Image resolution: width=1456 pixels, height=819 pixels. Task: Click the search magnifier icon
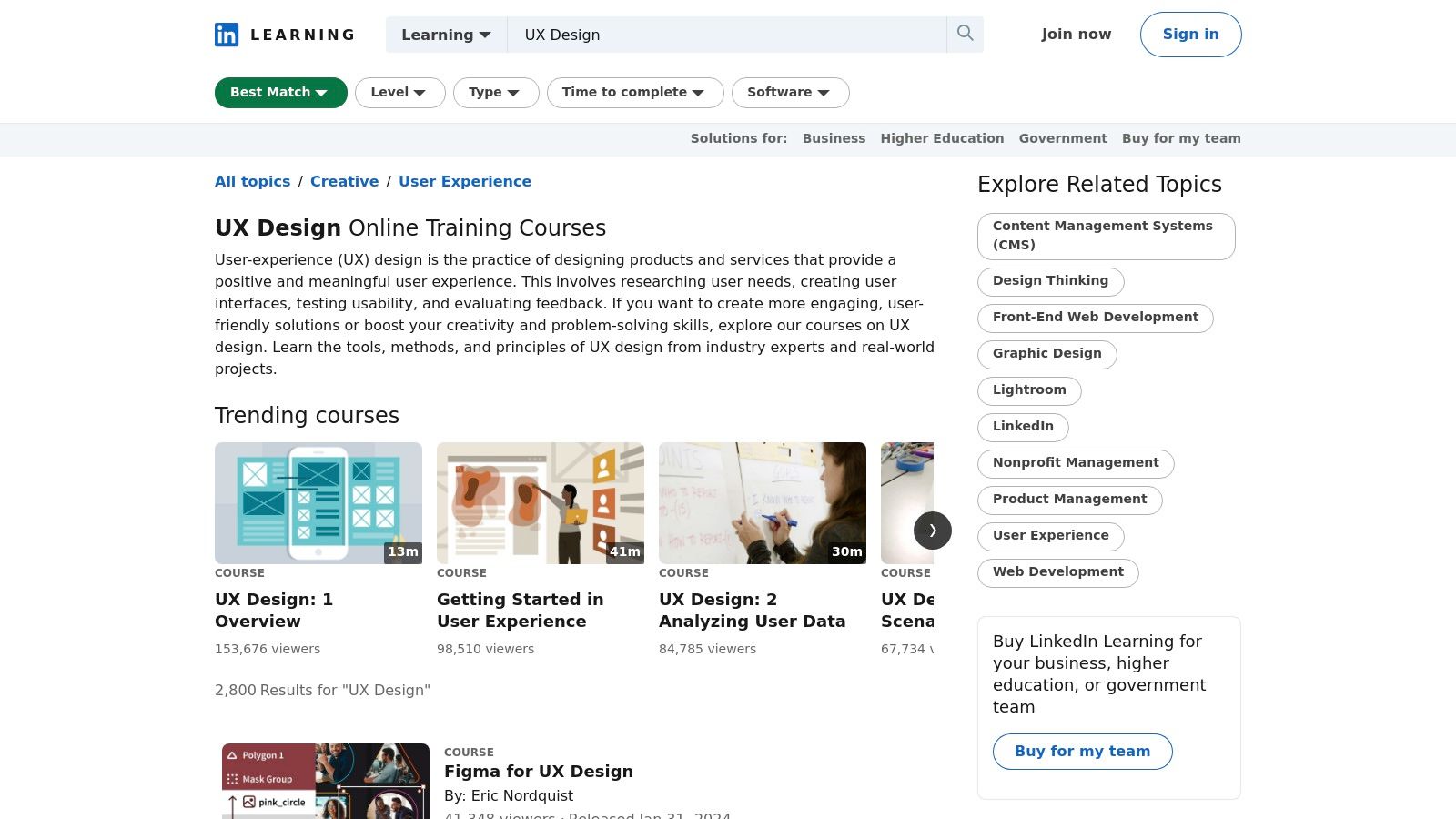tap(965, 34)
